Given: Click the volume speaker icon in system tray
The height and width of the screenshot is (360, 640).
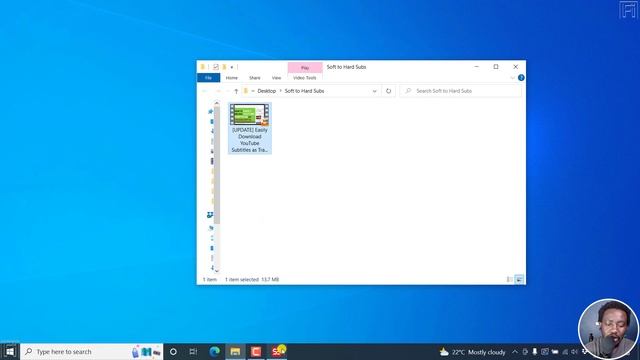Looking at the screenshot, I should tap(574, 352).
